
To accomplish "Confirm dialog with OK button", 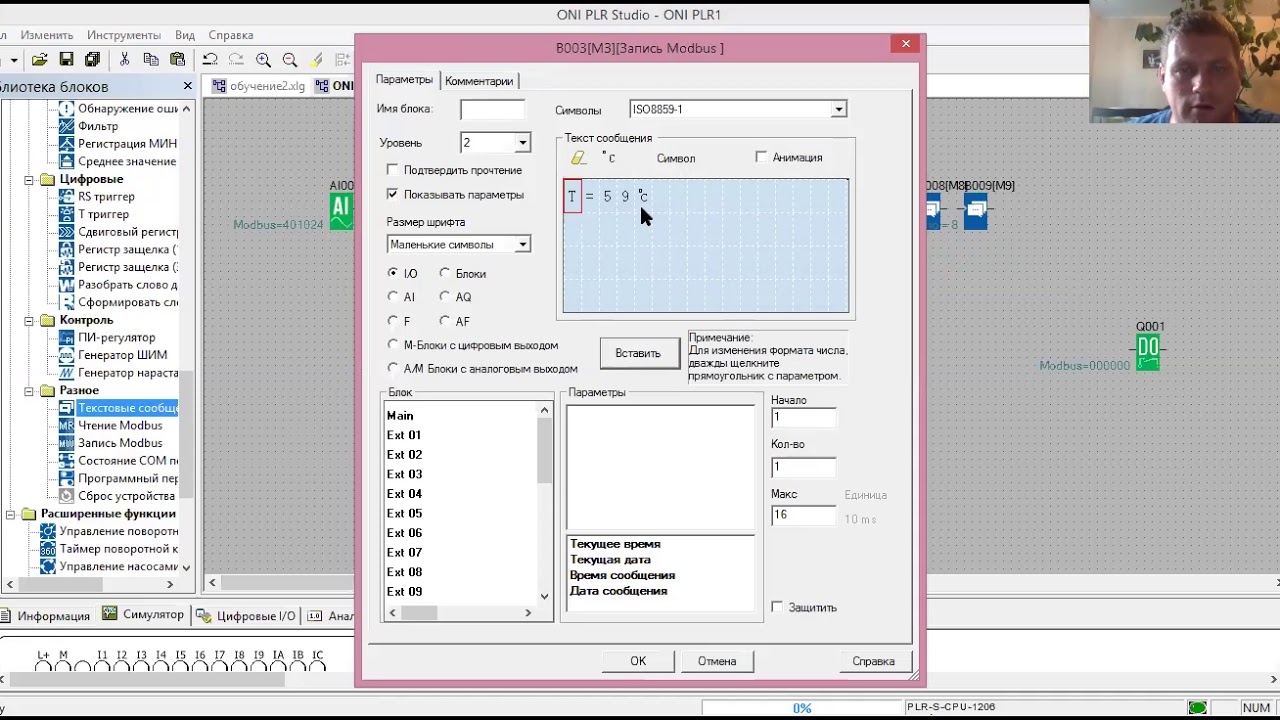I will click(x=638, y=661).
